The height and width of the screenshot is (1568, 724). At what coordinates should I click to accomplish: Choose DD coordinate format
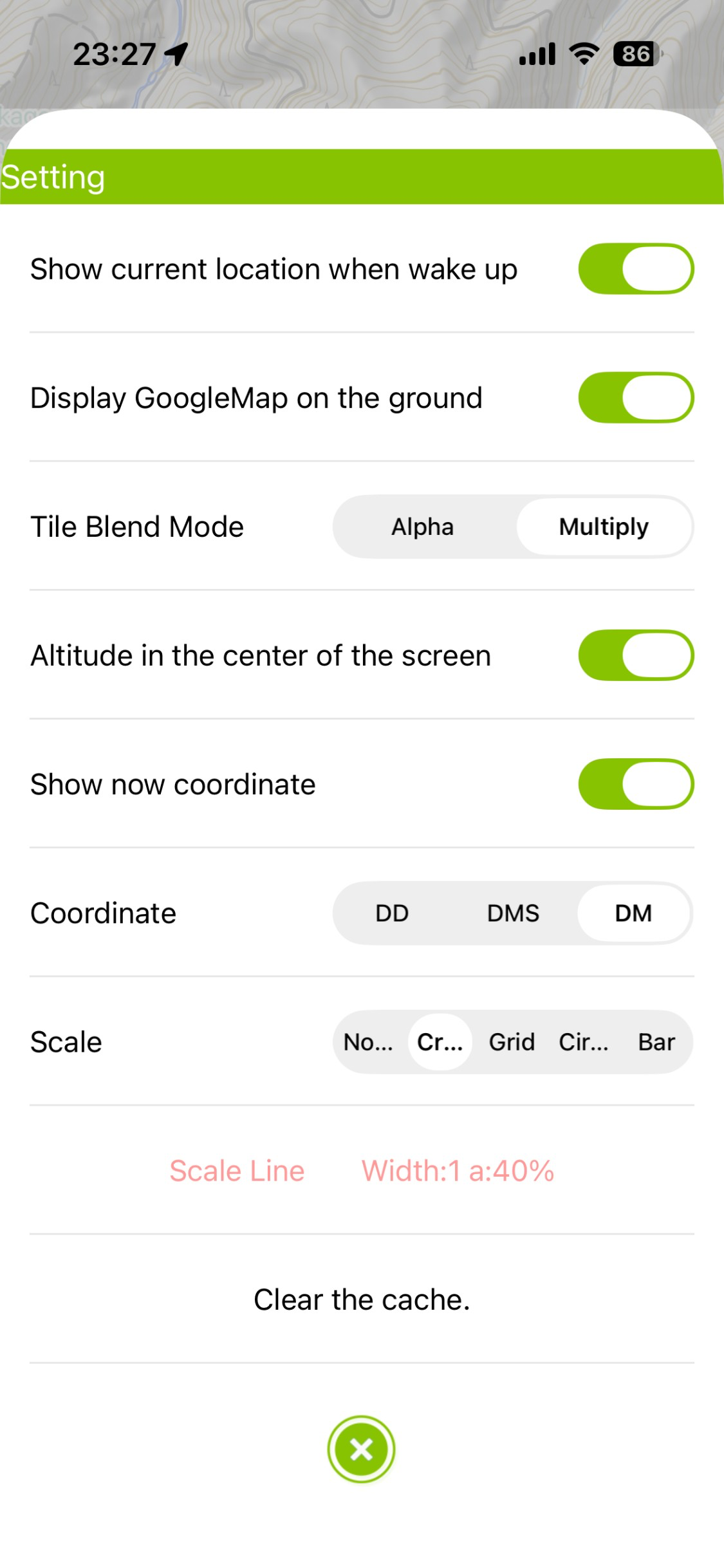(392, 913)
